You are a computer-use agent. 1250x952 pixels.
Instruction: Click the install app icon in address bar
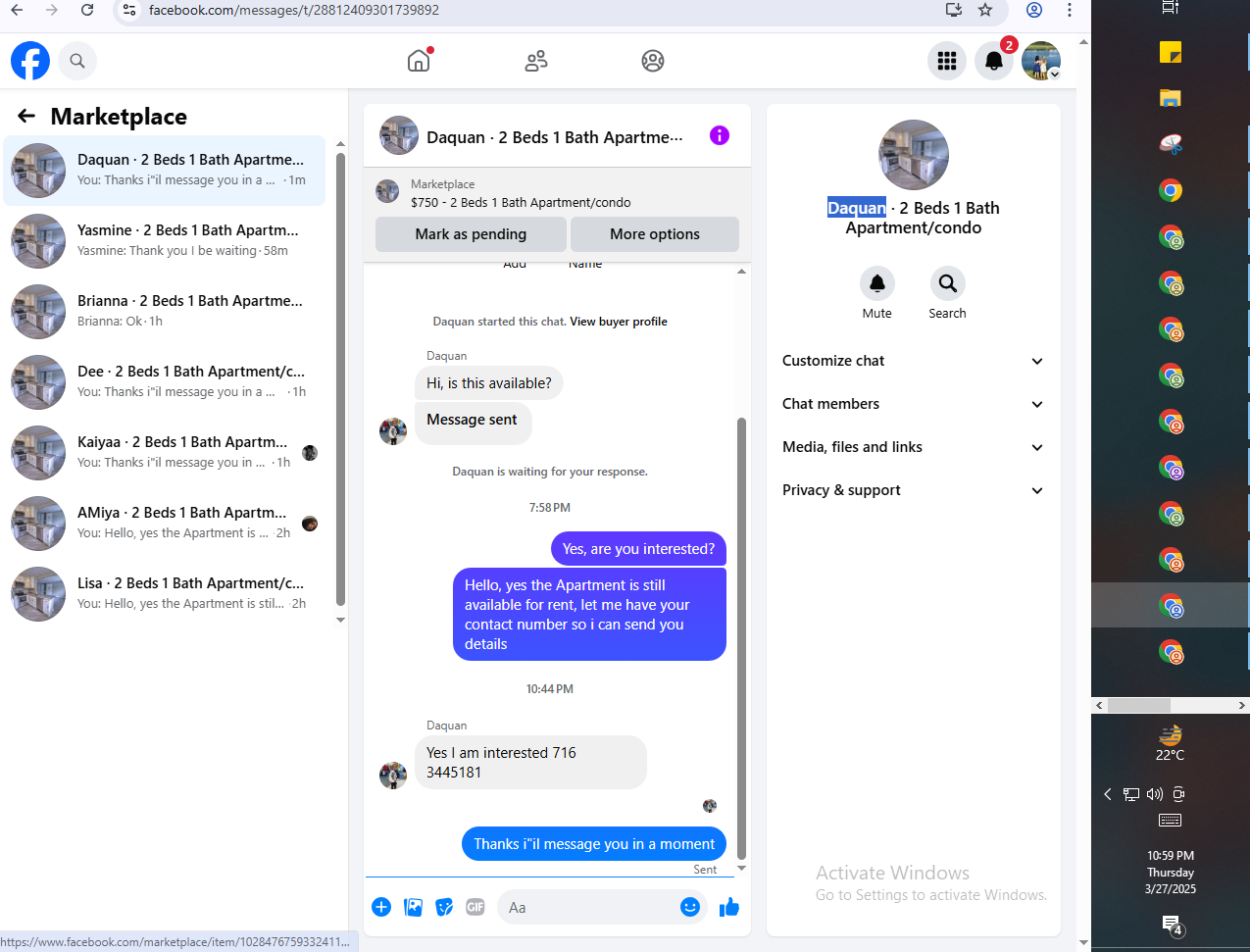click(953, 10)
